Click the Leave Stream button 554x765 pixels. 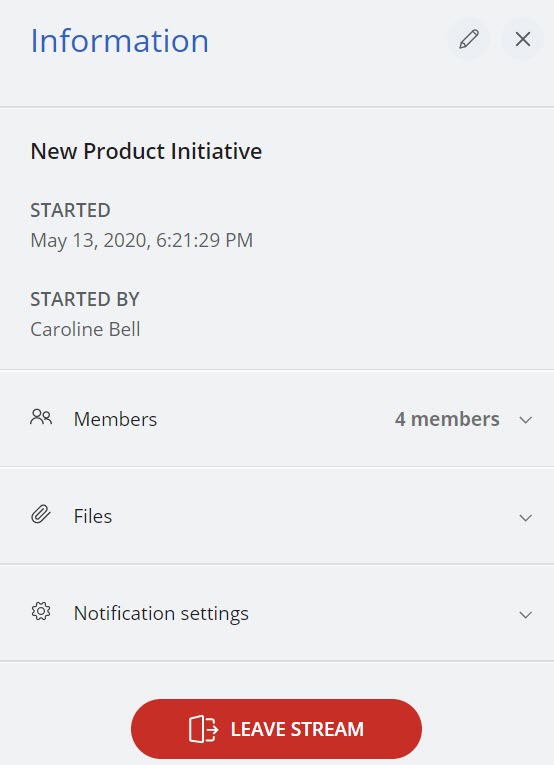277,729
